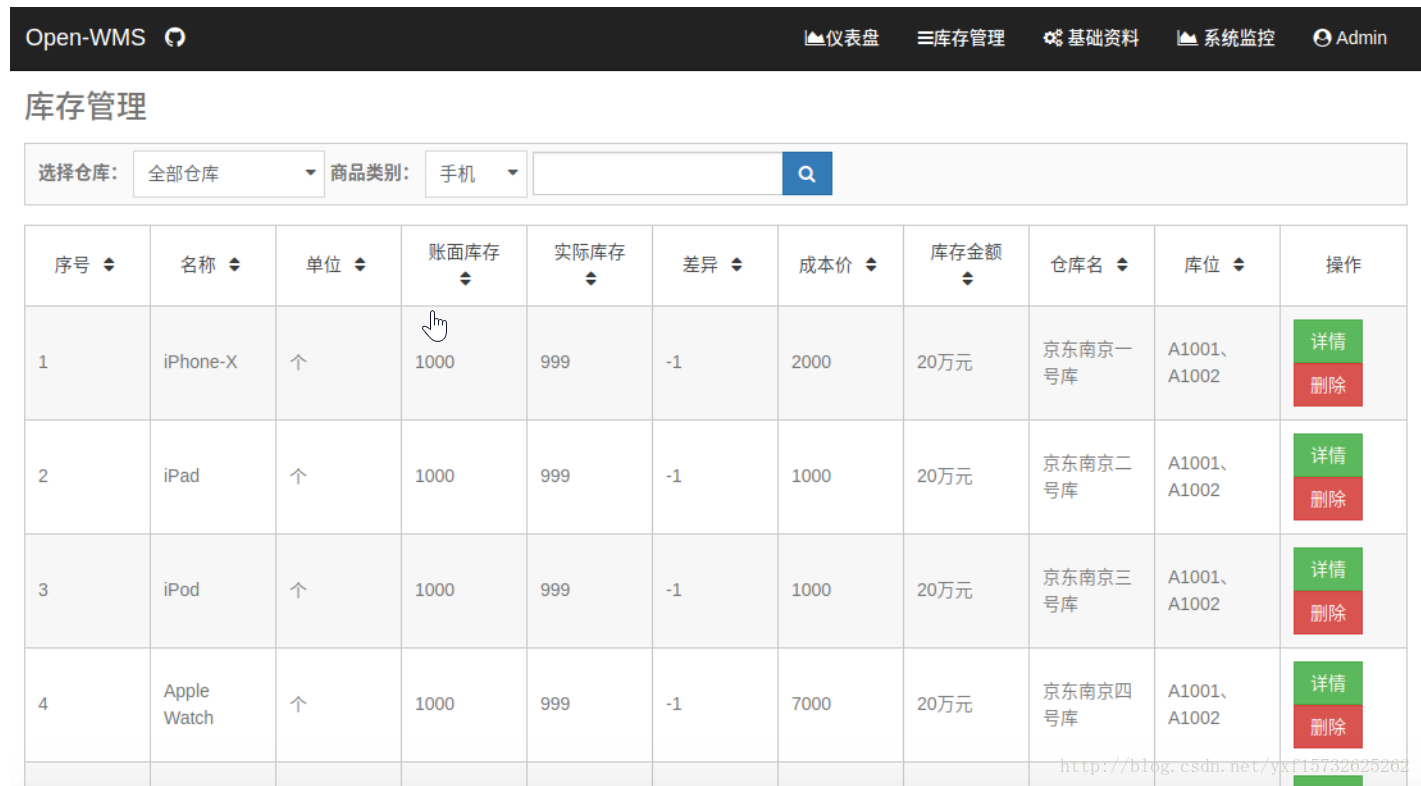Image resolution: width=1421 pixels, height=786 pixels.
Task: Open the 仪表盘 dashboard menu
Action: coord(842,38)
